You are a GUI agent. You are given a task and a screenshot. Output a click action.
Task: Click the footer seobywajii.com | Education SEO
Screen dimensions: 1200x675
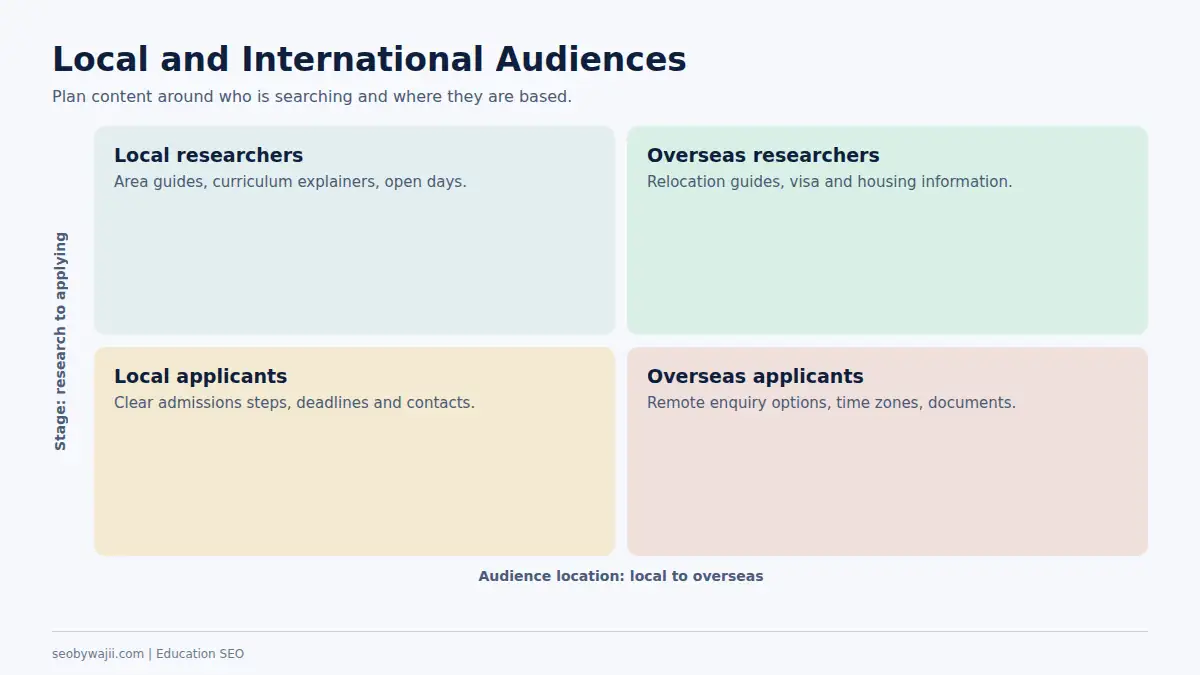(x=148, y=654)
